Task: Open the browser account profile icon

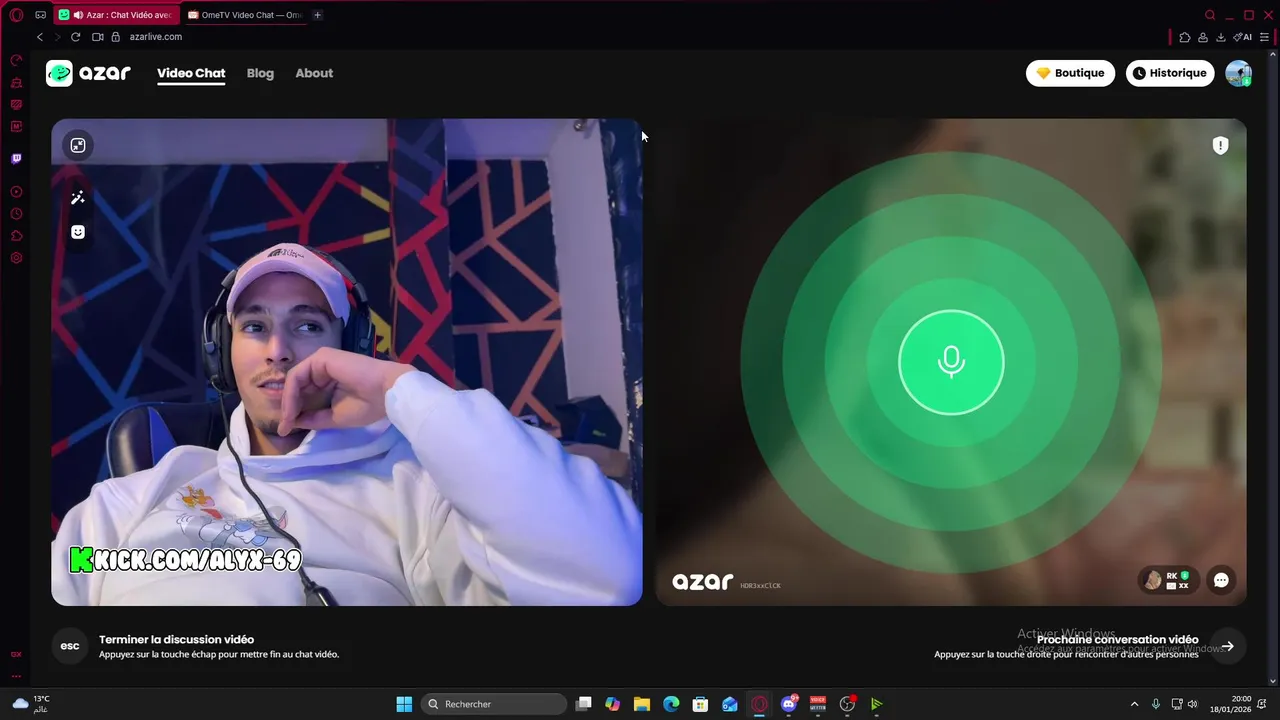Action: (1203, 37)
